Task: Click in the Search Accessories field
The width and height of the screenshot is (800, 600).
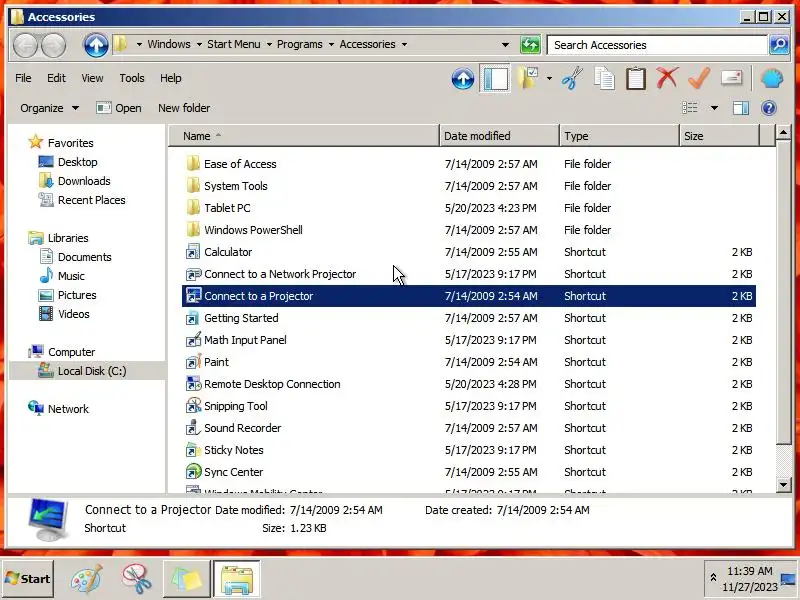Action: (657, 45)
